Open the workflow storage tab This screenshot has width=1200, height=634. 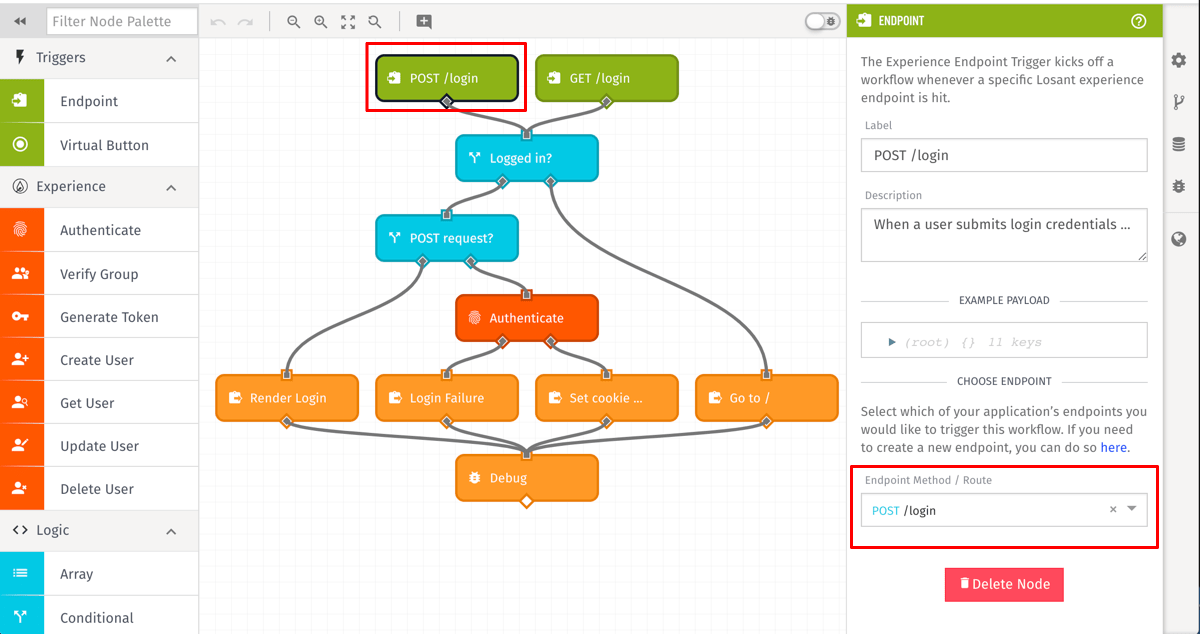[x=1179, y=144]
